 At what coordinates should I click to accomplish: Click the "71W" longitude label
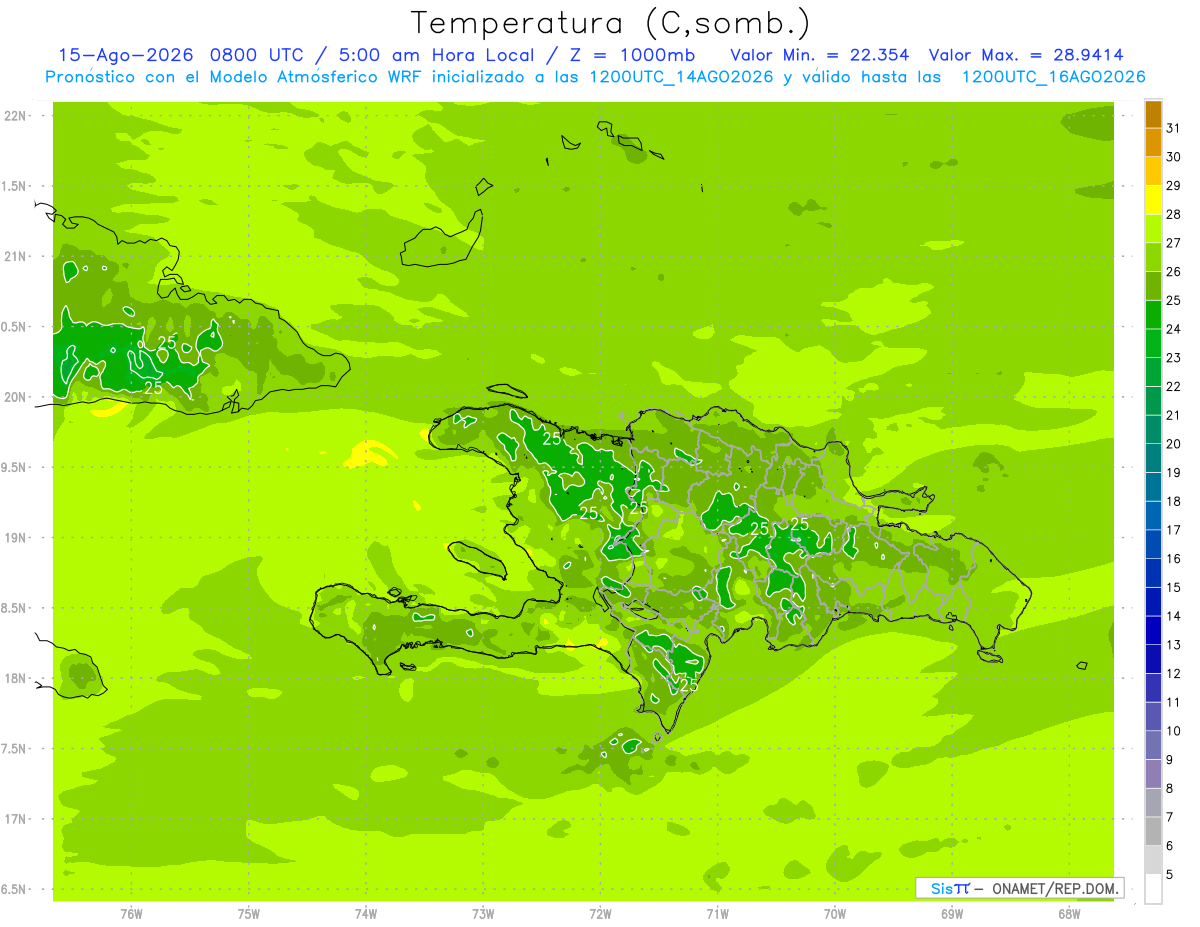718,914
